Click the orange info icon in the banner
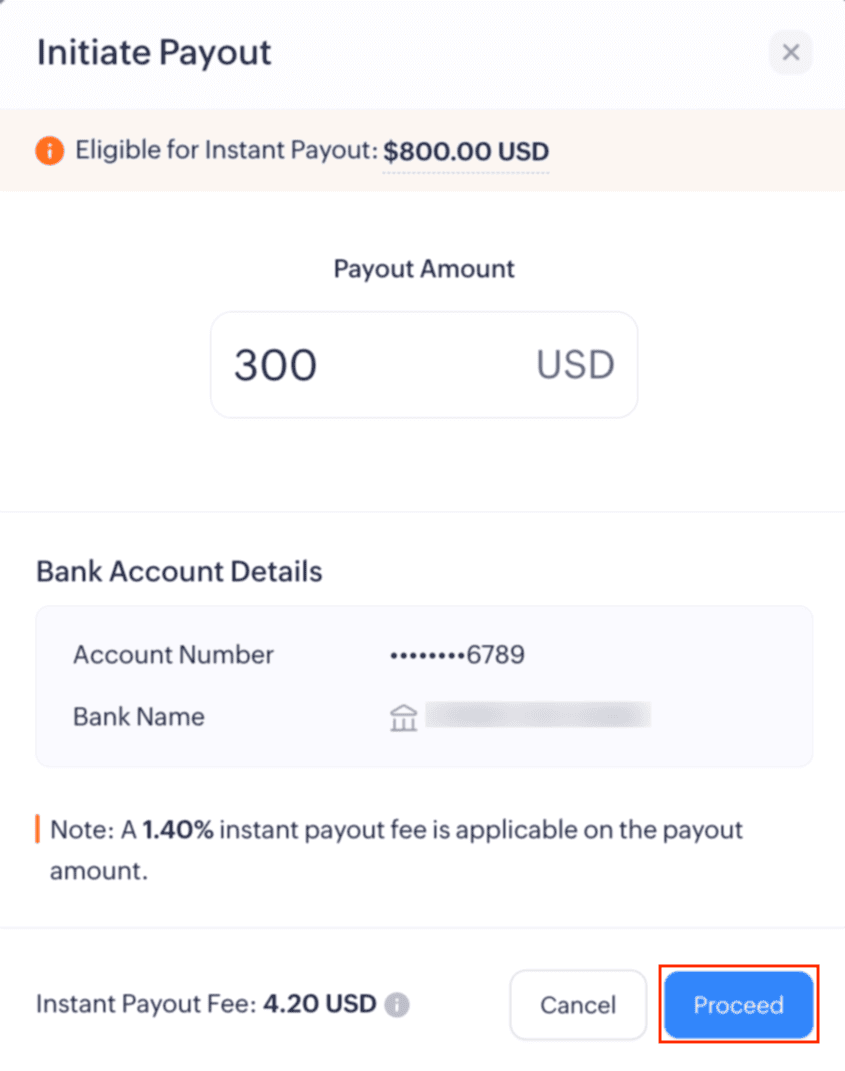Viewport: 845px width, 1071px height. [x=49, y=151]
